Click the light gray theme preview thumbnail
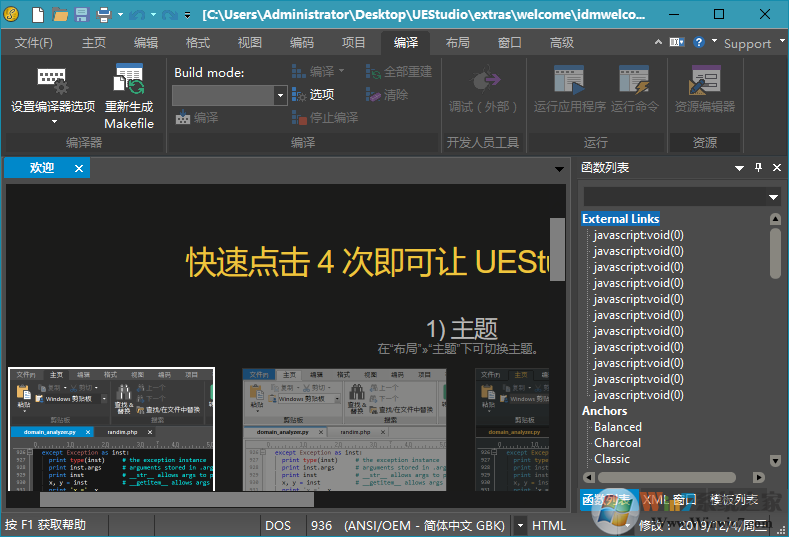The width and height of the screenshot is (789, 537). [x=344, y=430]
